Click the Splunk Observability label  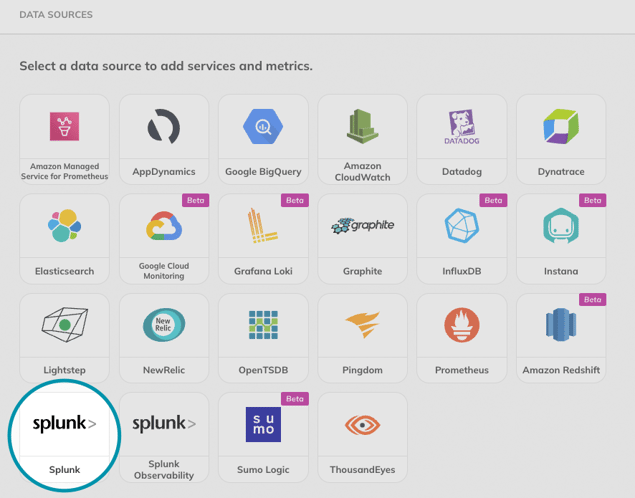click(164, 470)
